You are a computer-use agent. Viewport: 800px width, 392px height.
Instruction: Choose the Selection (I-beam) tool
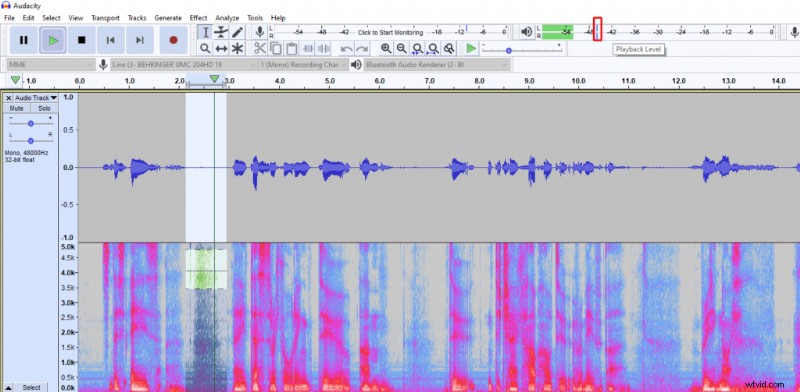(x=205, y=32)
